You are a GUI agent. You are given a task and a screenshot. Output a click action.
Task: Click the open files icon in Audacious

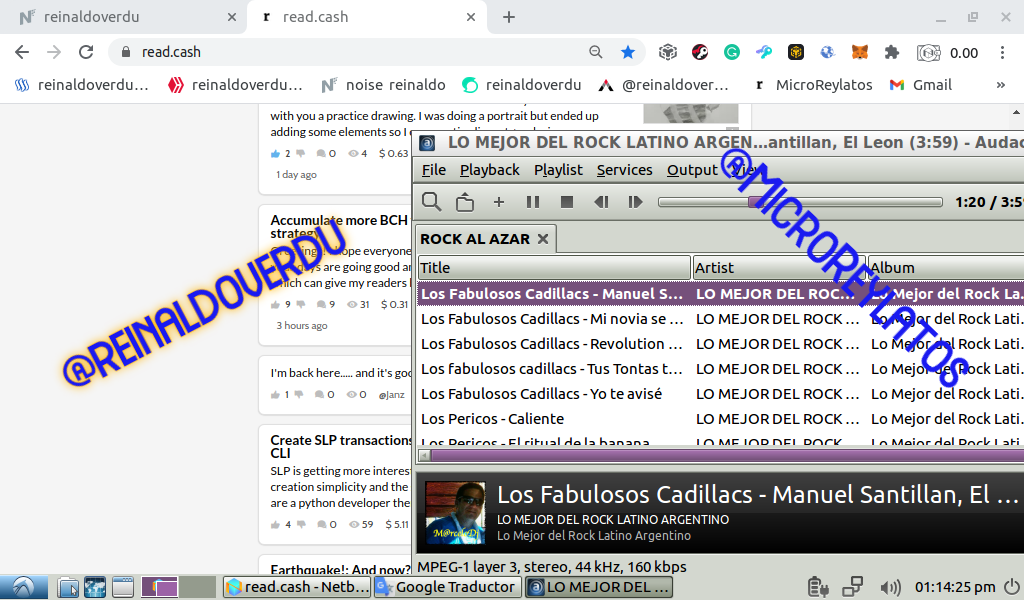tap(465, 202)
